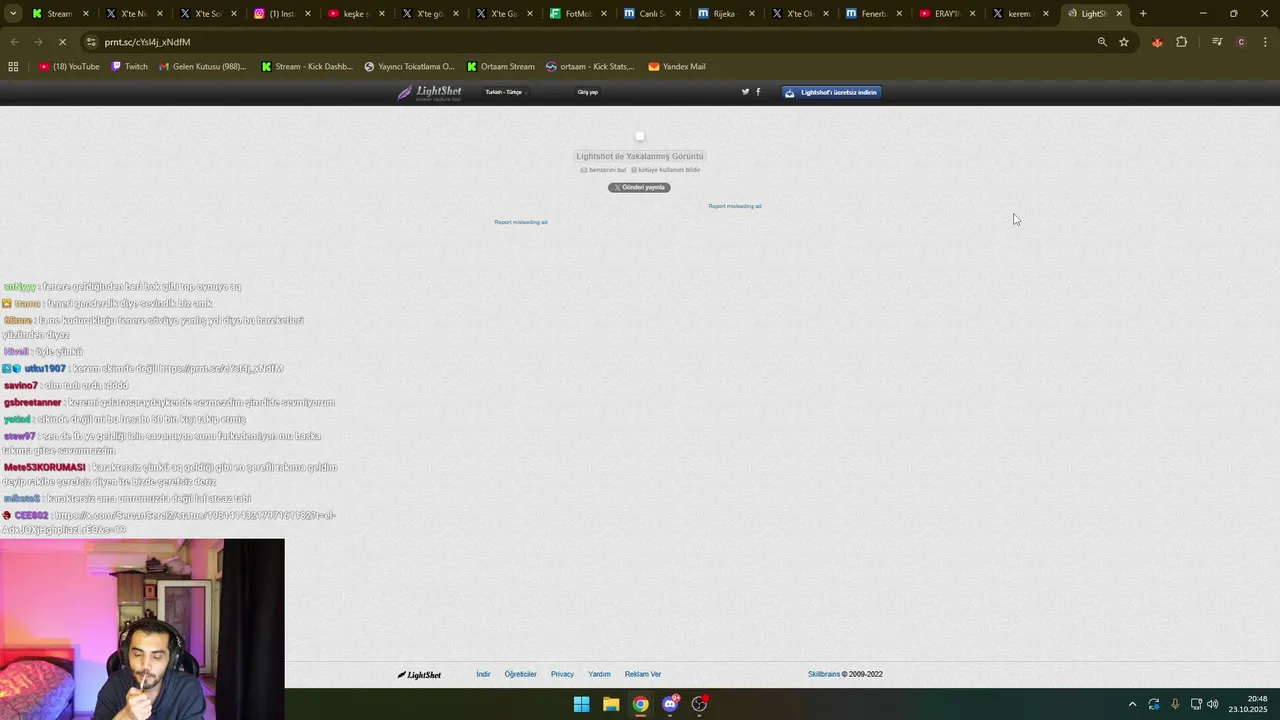Image resolution: width=1280 pixels, height=720 pixels.
Task: Switch to the FotMob tab
Action: tap(578, 14)
